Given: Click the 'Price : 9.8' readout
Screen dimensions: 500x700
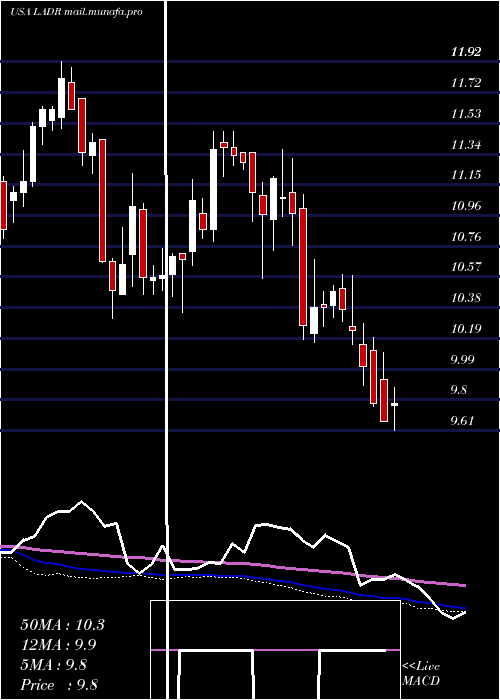Looking at the screenshot, I should (59, 685).
